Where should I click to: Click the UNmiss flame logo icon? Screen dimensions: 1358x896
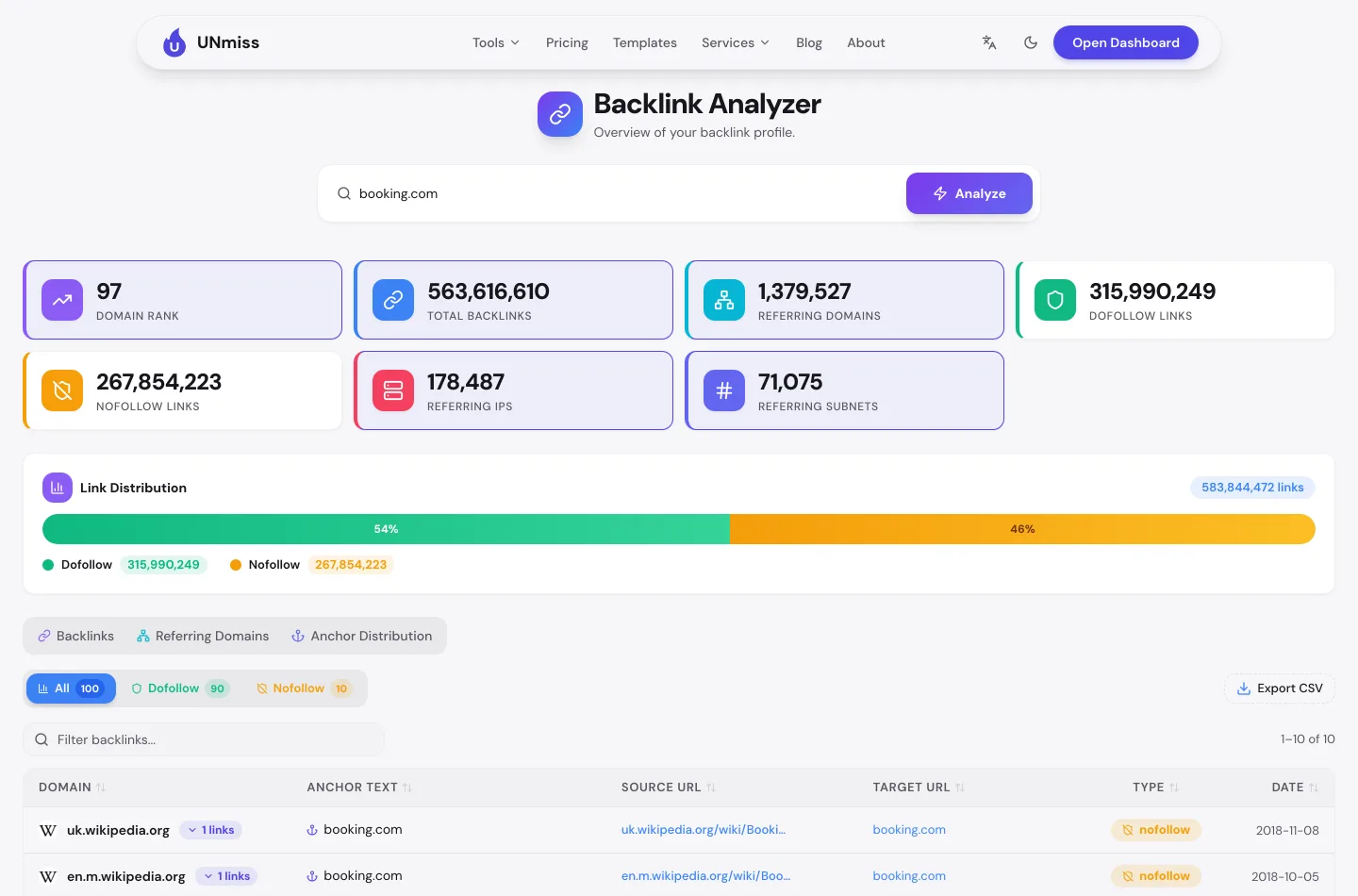click(x=174, y=42)
